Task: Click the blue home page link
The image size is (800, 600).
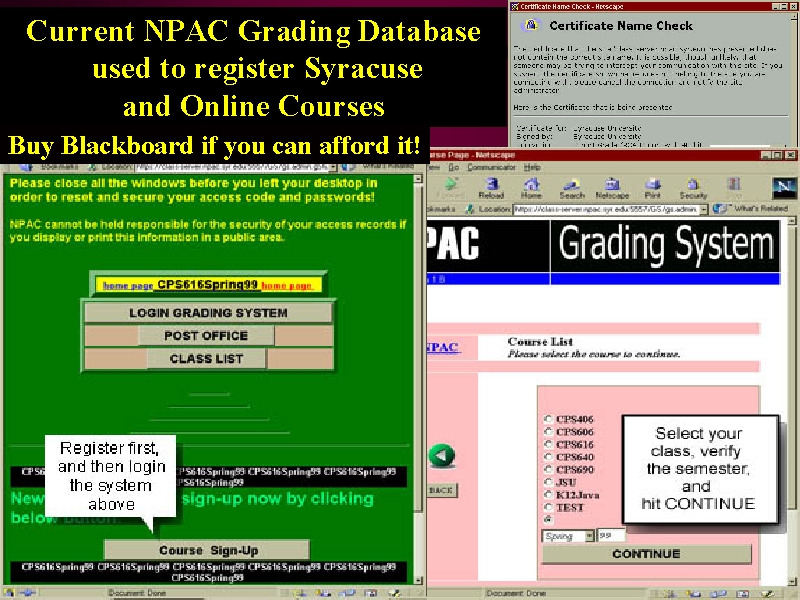Action: [x=128, y=286]
